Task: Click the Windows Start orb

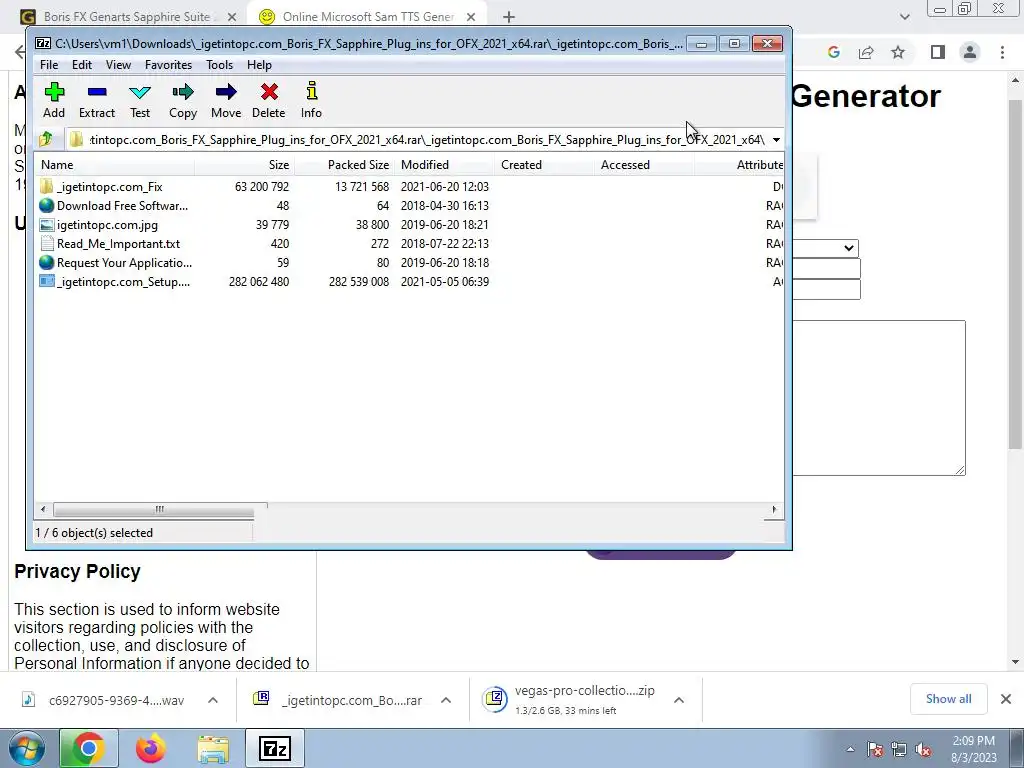Action: (x=27, y=749)
